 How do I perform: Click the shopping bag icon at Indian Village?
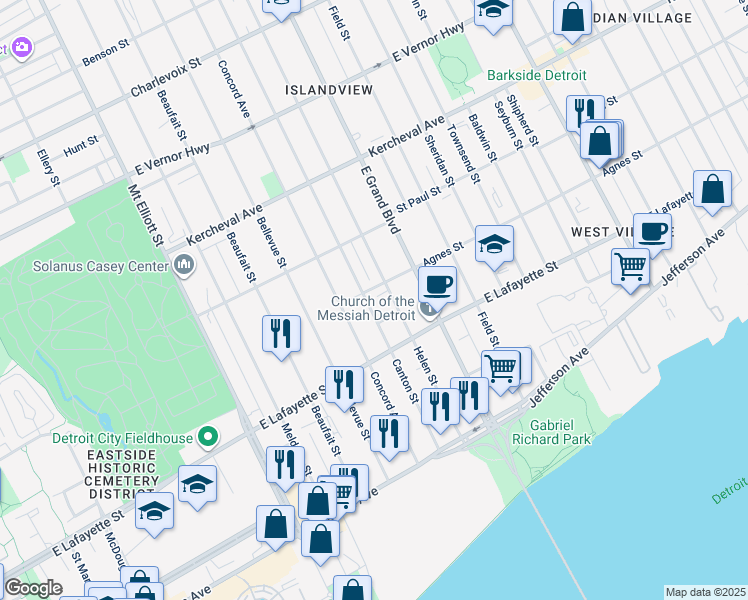pyautogui.click(x=572, y=17)
